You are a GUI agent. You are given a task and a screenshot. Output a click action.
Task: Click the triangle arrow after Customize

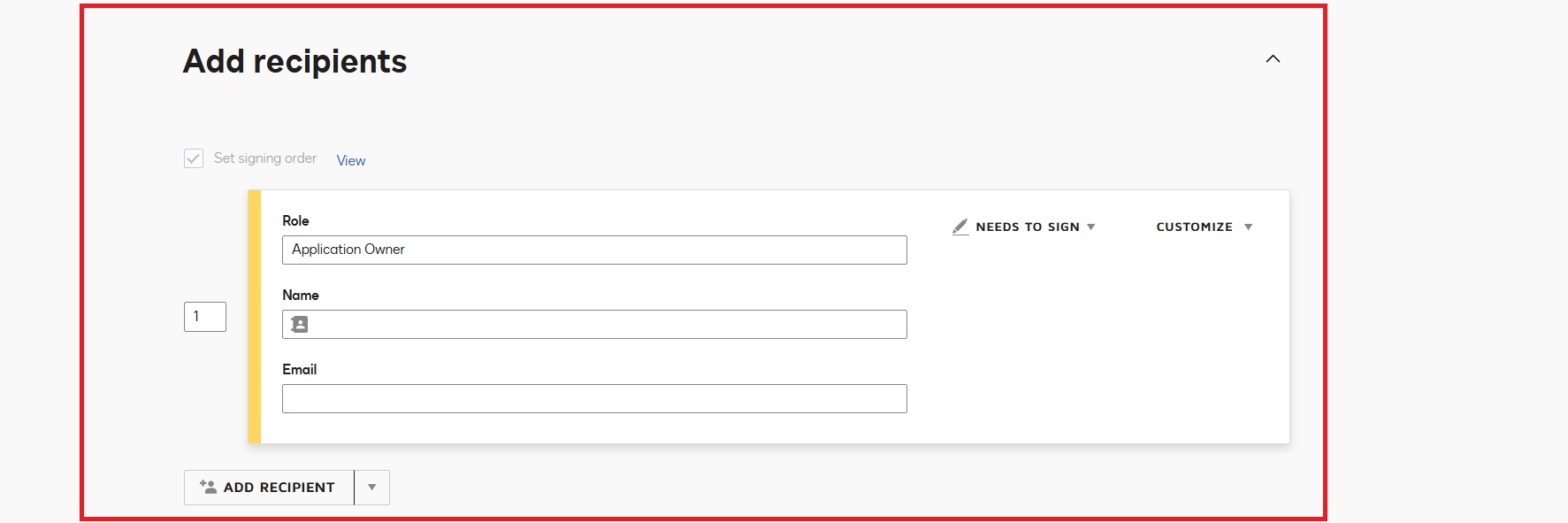point(1248,227)
